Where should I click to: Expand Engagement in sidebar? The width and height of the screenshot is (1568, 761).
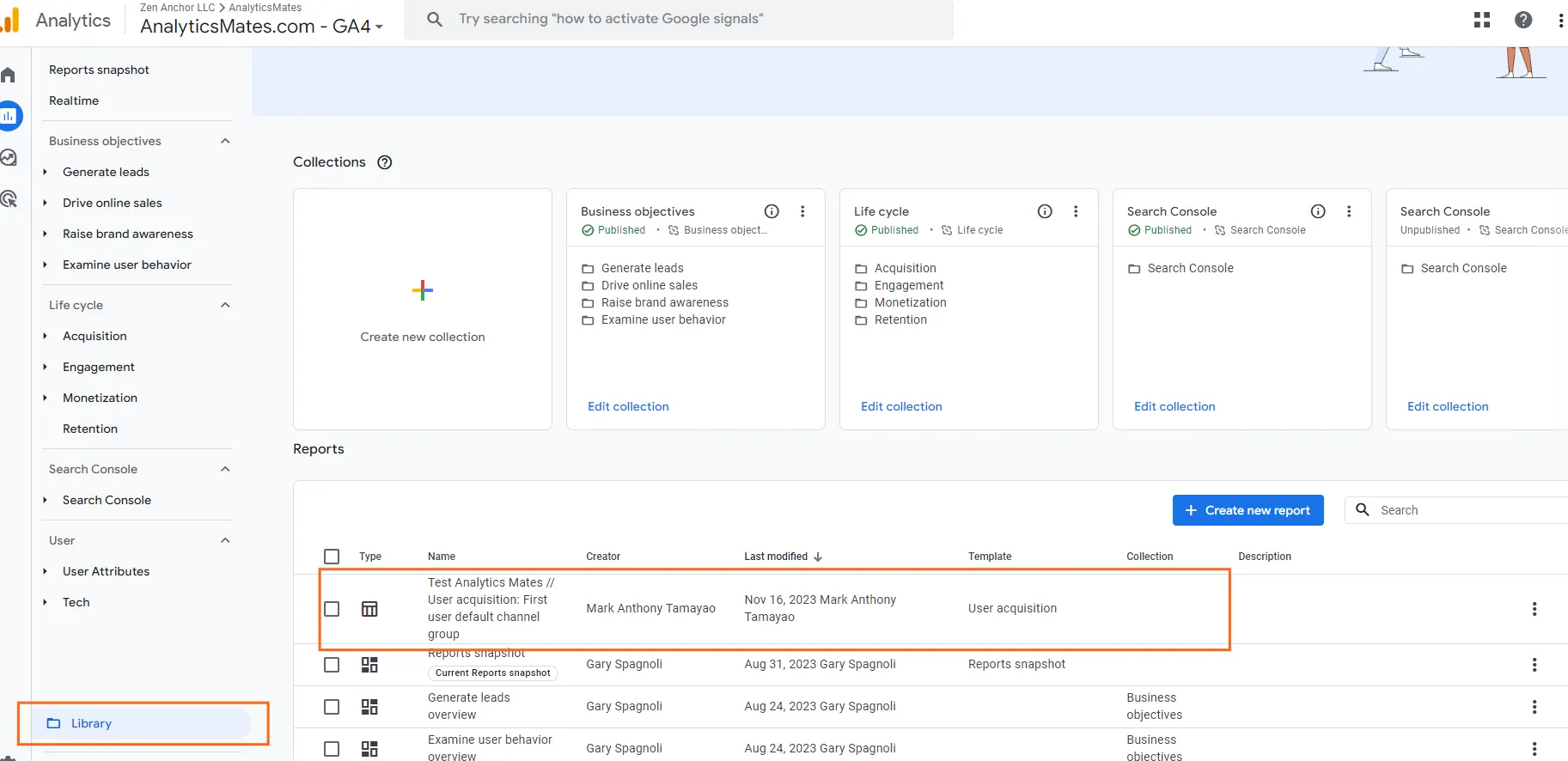point(45,367)
